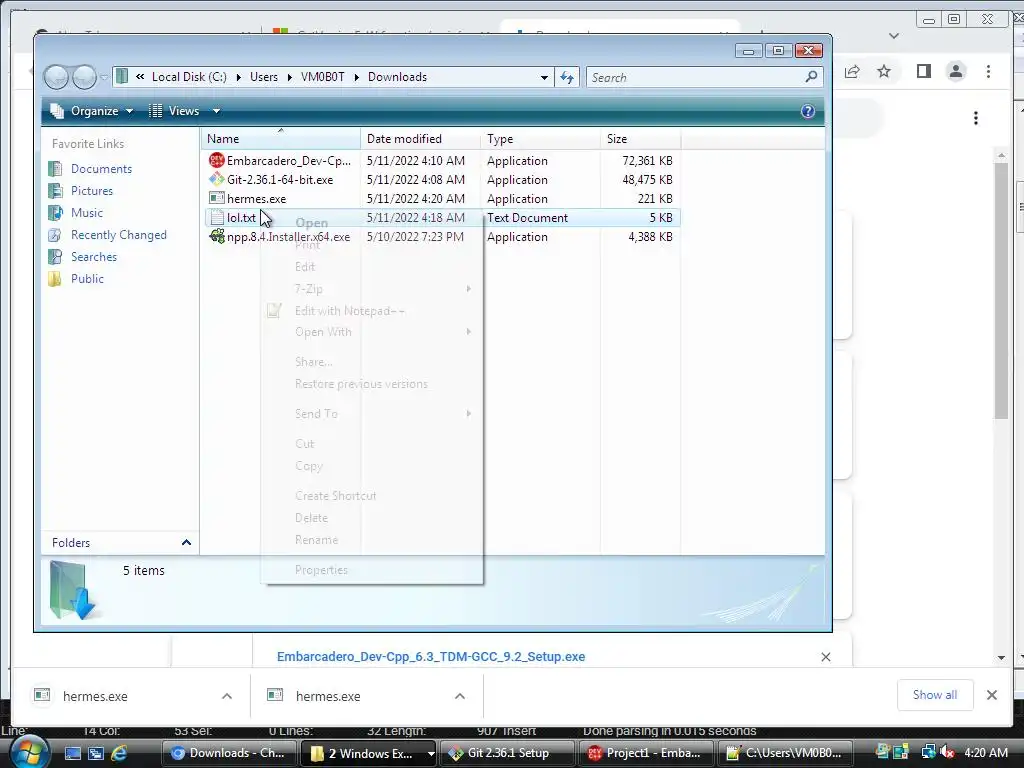The width and height of the screenshot is (1024, 768).
Task: Open the Organize dropdown menu
Action: pos(92,111)
